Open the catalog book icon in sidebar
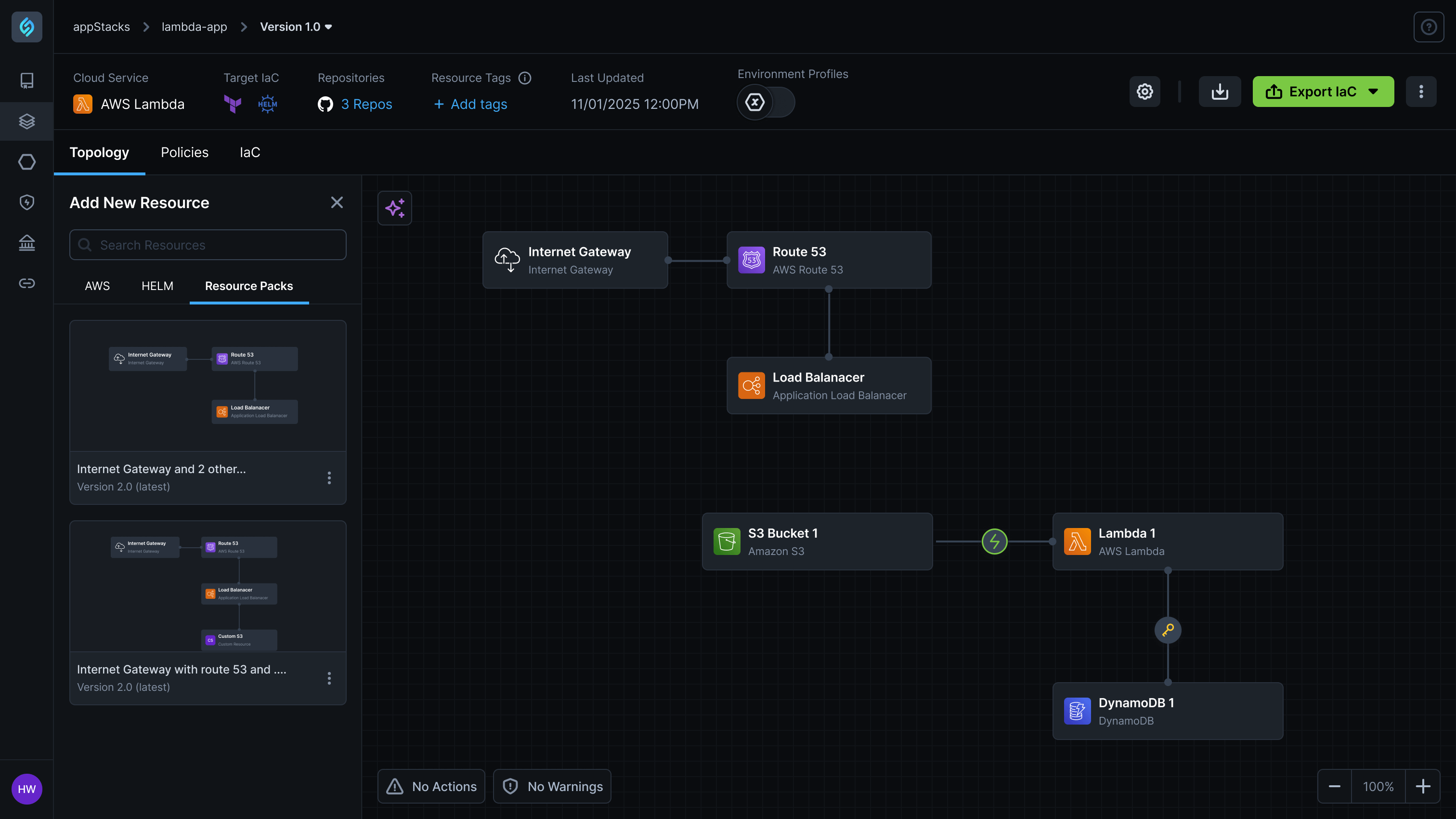The image size is (1456, 819). [x=26, y=80]
